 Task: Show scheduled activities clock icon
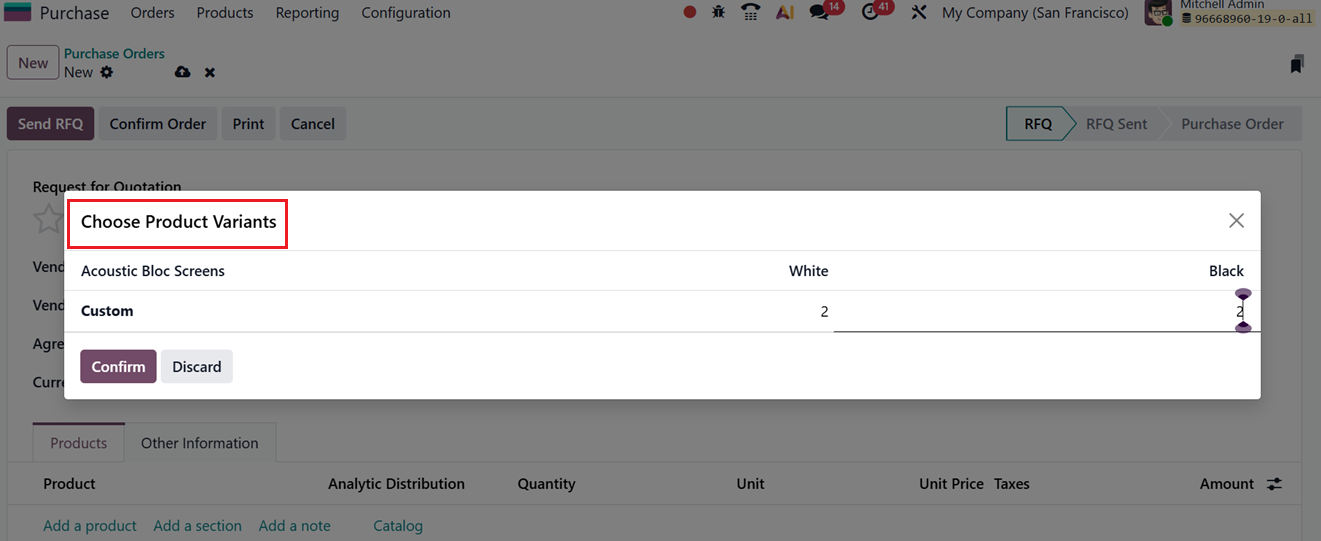coord(871,13)
